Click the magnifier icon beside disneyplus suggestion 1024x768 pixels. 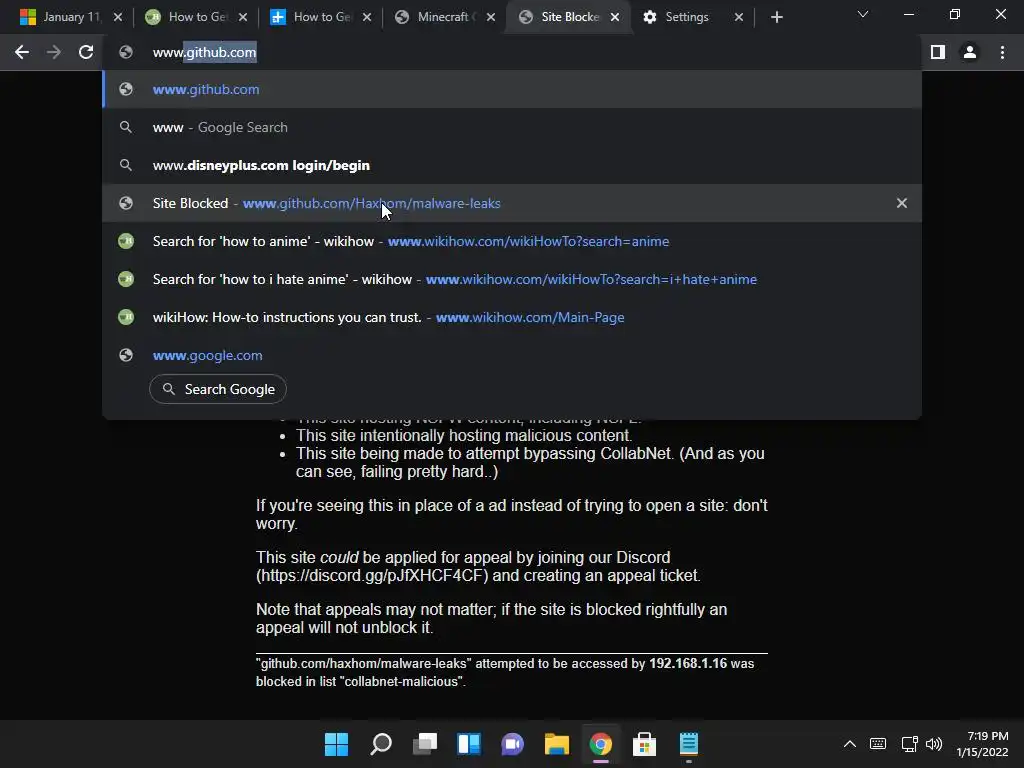[126, 165]
